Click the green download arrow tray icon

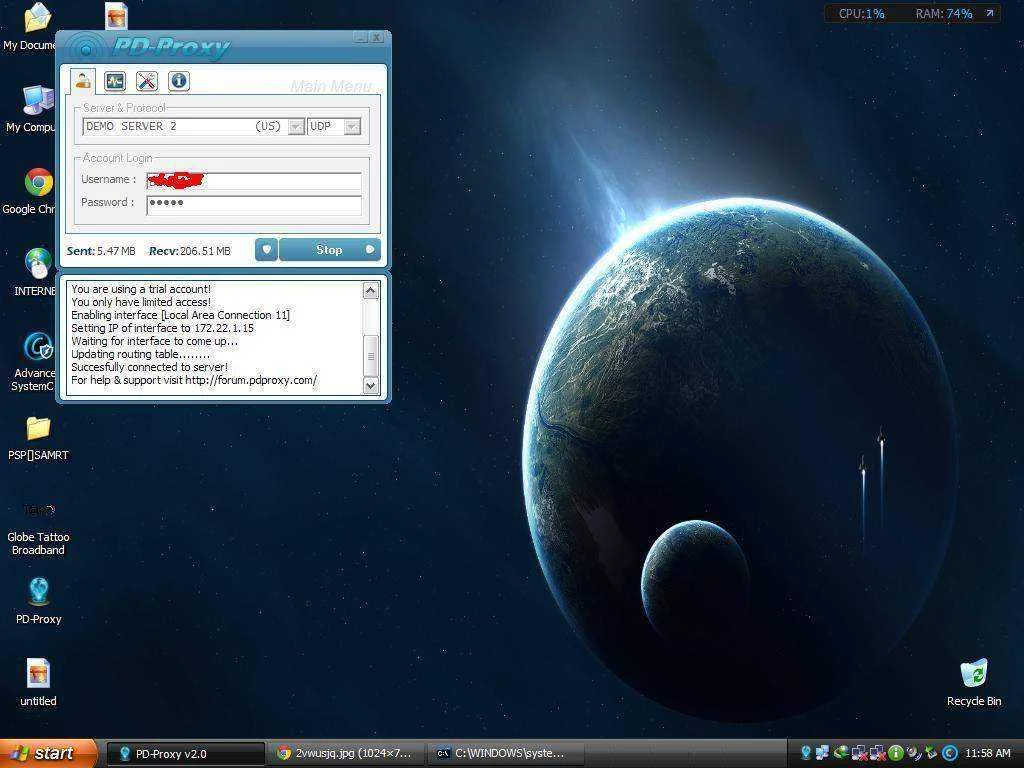point(931,753)
